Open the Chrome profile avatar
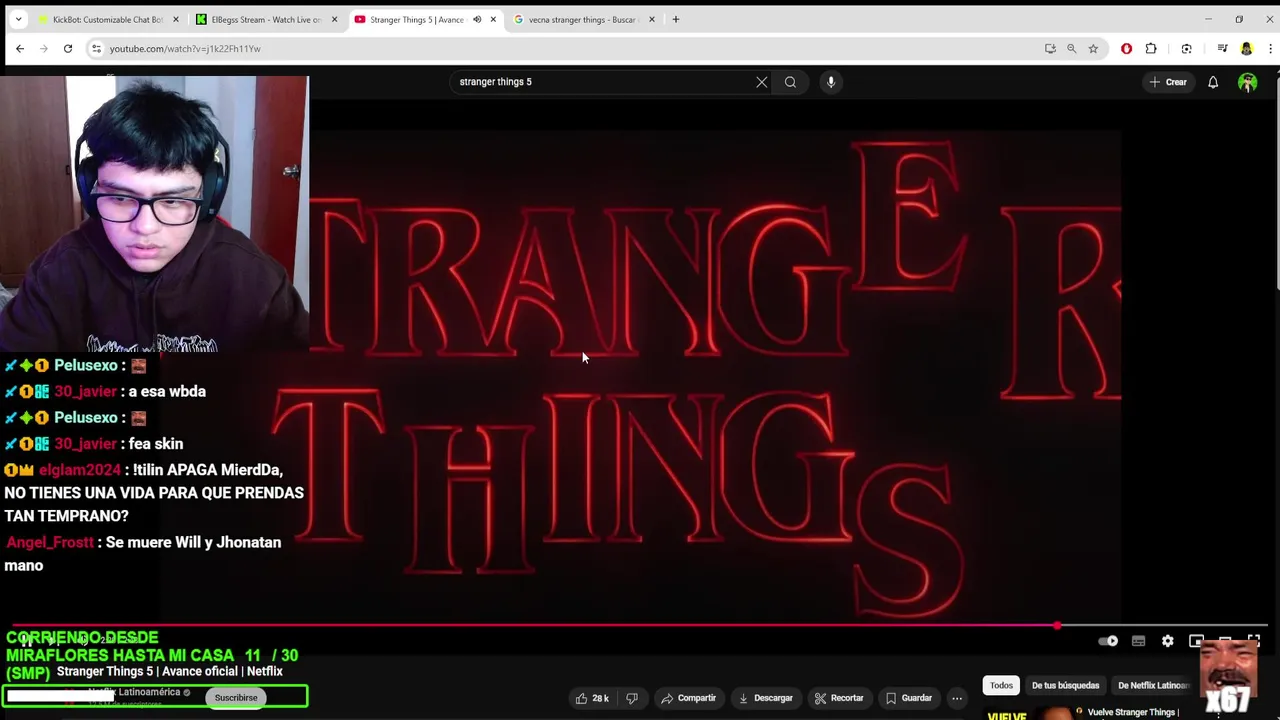 coord(1246,48)
